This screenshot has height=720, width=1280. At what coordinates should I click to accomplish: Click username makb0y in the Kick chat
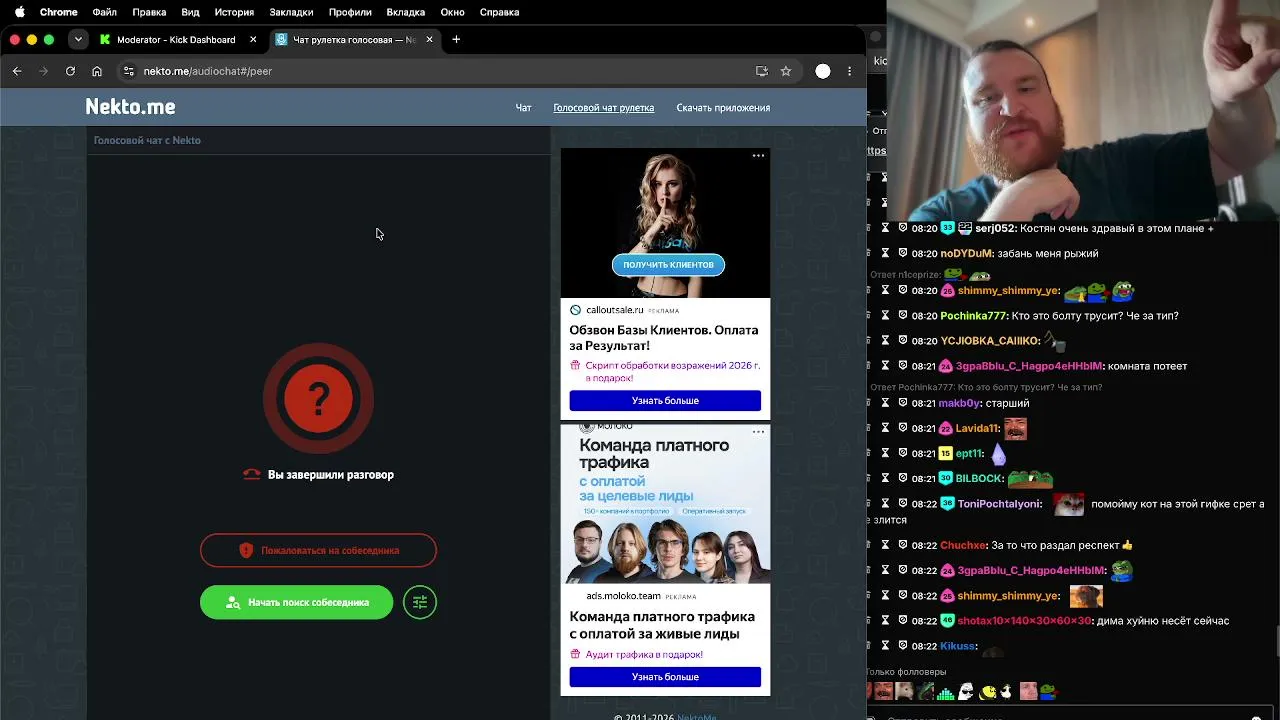click(x=959, y=403)
